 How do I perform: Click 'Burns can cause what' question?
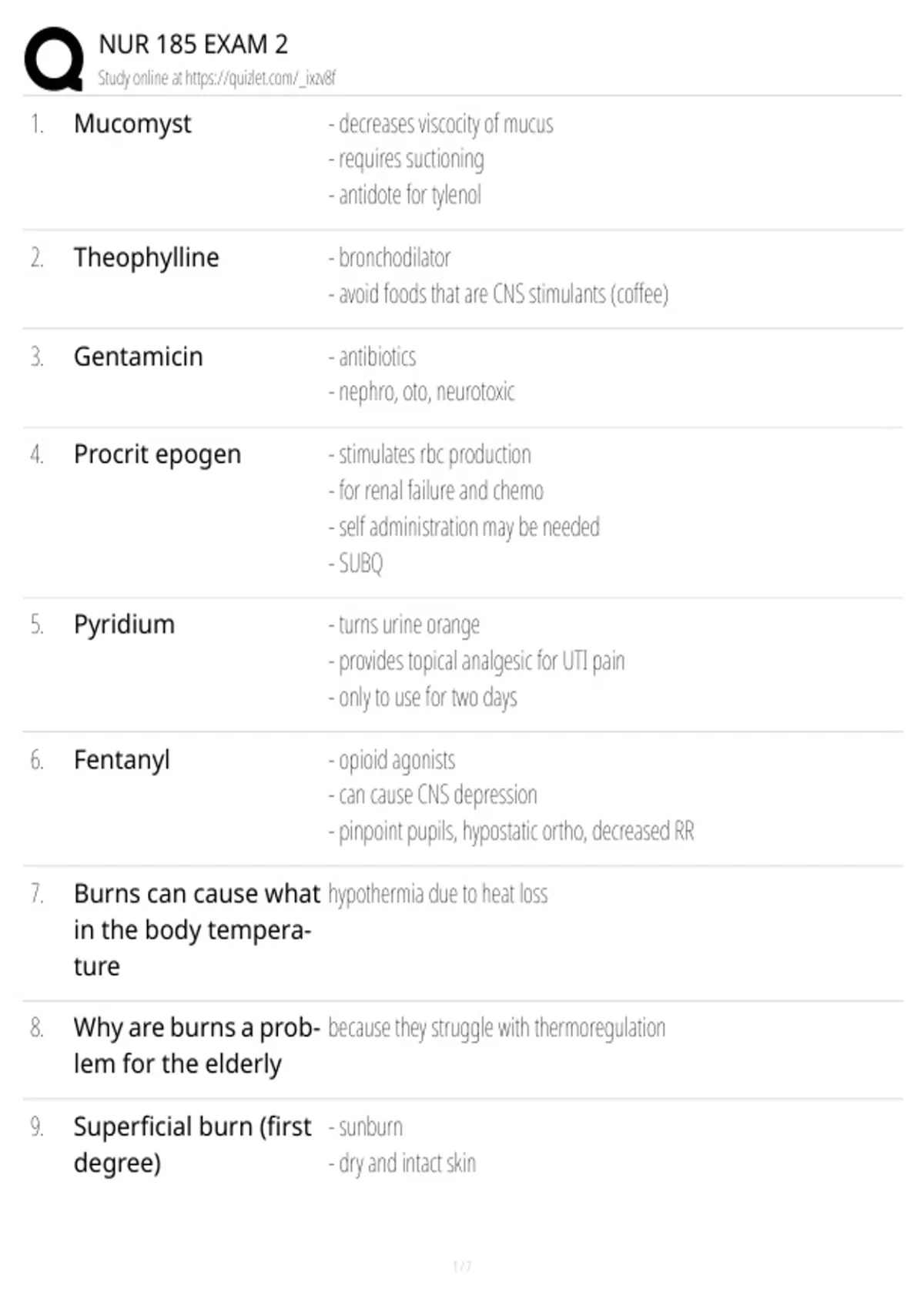coord(197,930)
